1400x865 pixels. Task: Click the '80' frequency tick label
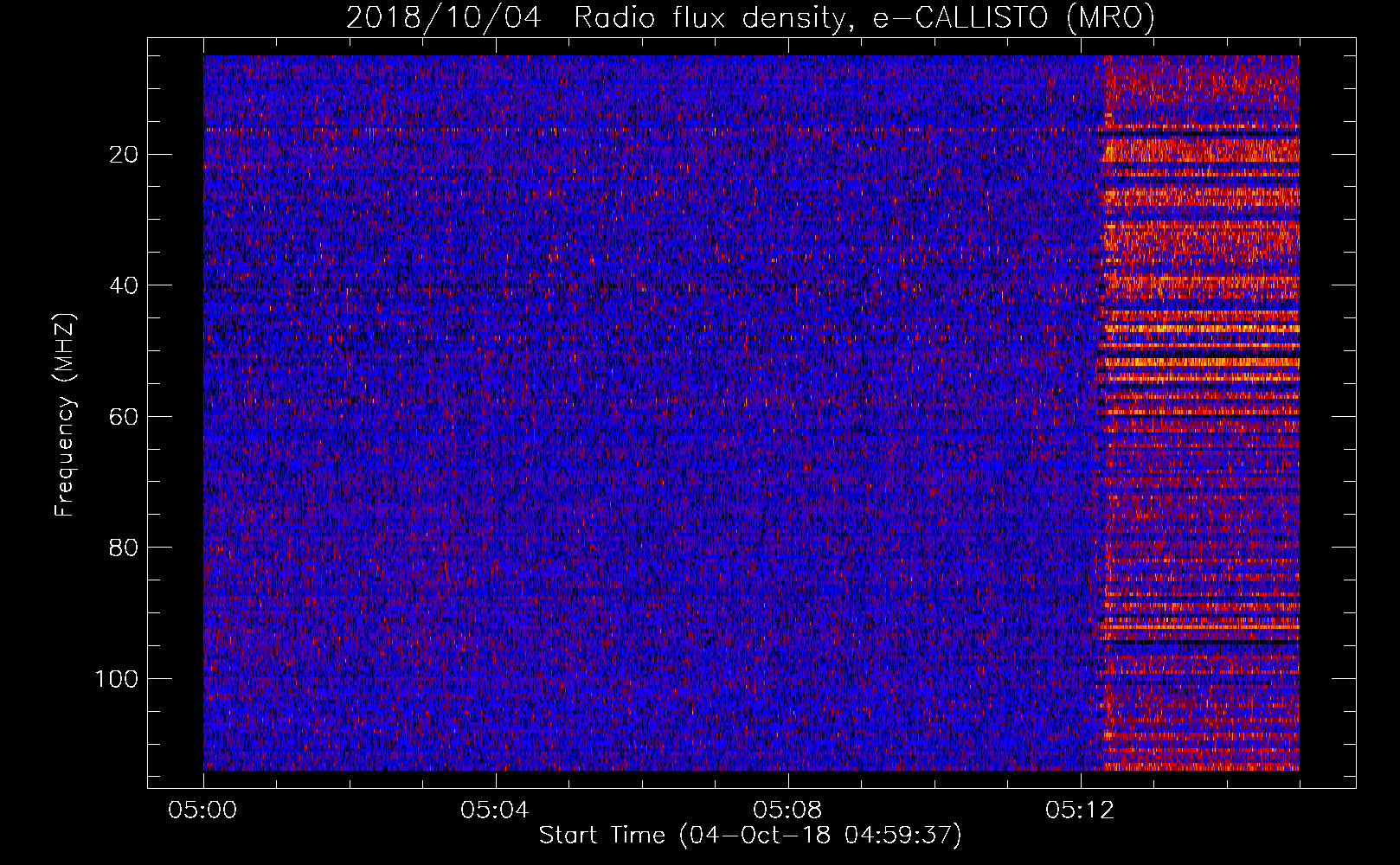point(124,548)
